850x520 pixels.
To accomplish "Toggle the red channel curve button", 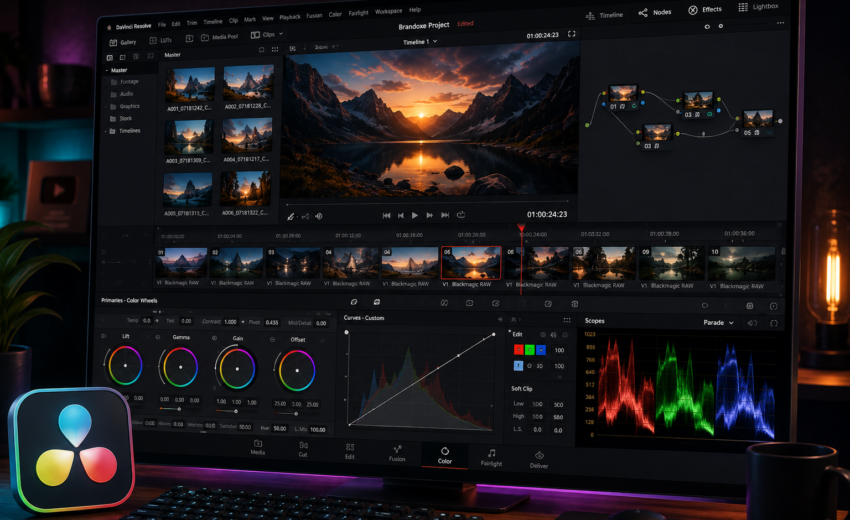I will pos(519,350).
